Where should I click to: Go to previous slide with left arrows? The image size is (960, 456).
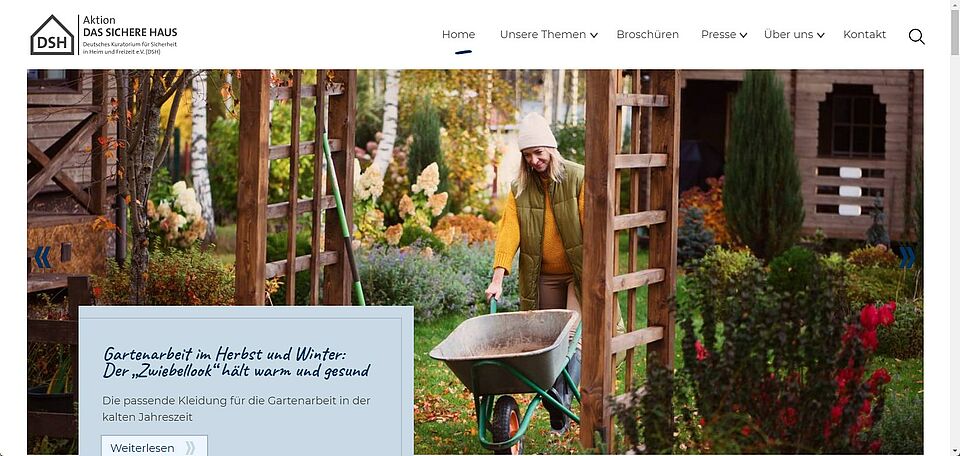tap(42, 257)
